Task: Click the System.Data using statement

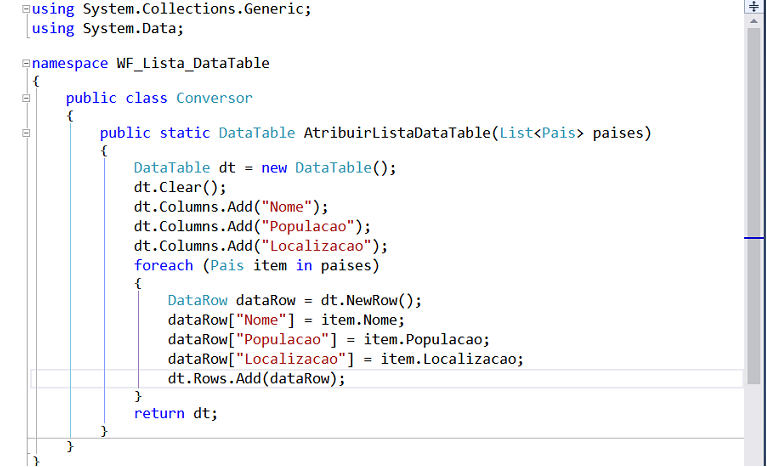Action: [x=108, y=28]
